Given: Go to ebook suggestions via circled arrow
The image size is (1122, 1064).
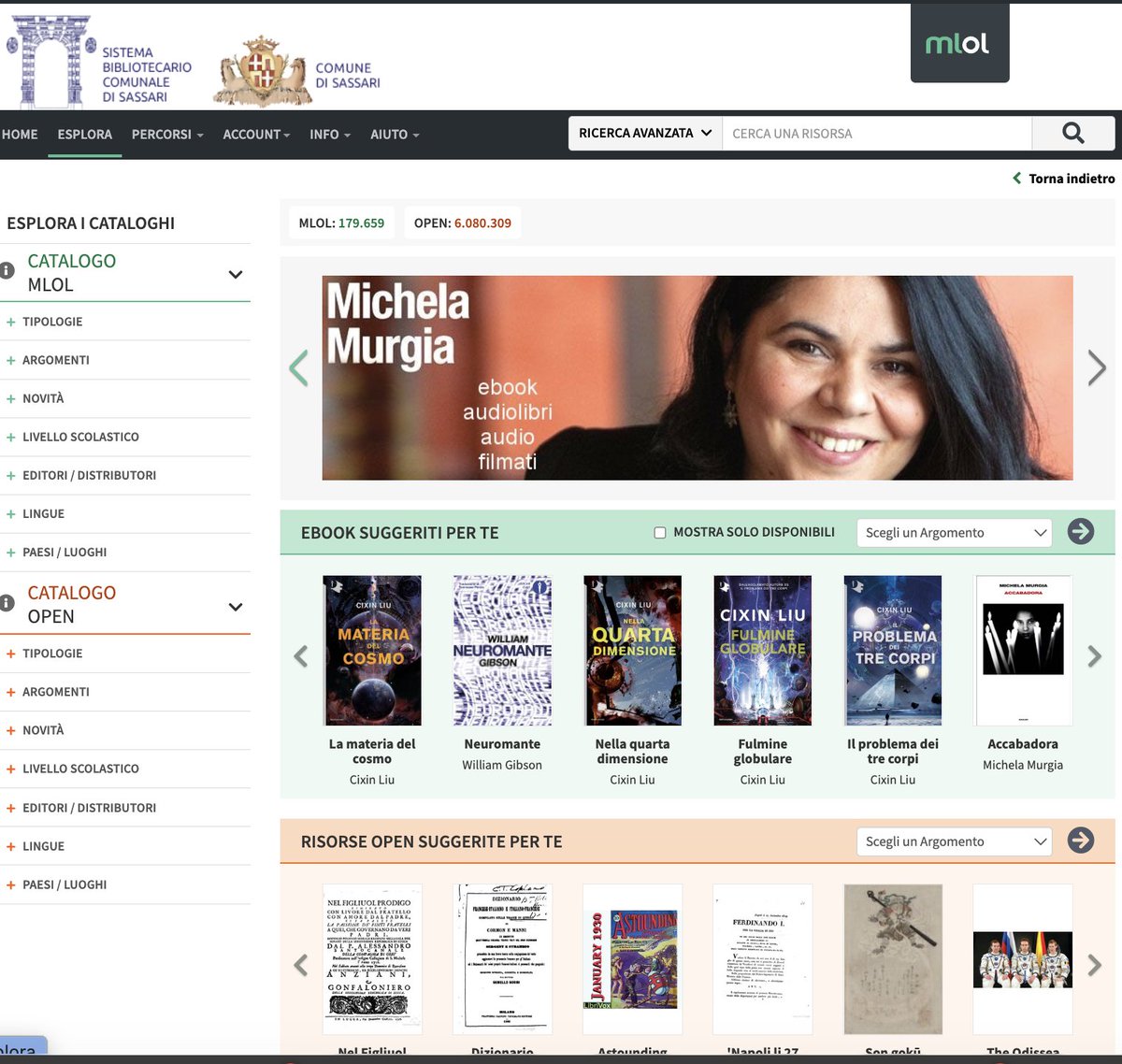Looking at the screenshot, I should click(x=1081, y=532).
